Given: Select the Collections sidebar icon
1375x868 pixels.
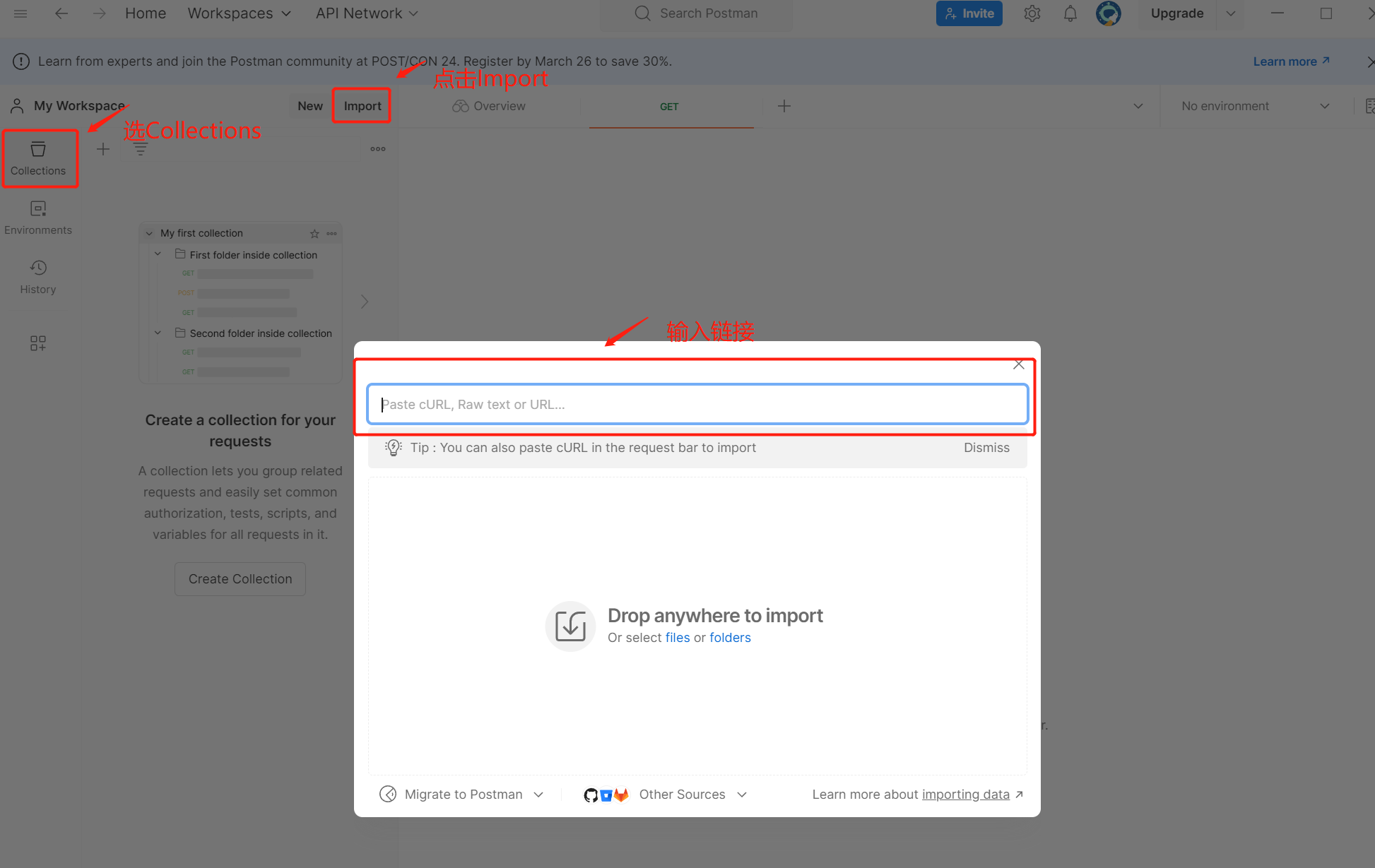Looking at the screenshot, I should click(38, 158).
